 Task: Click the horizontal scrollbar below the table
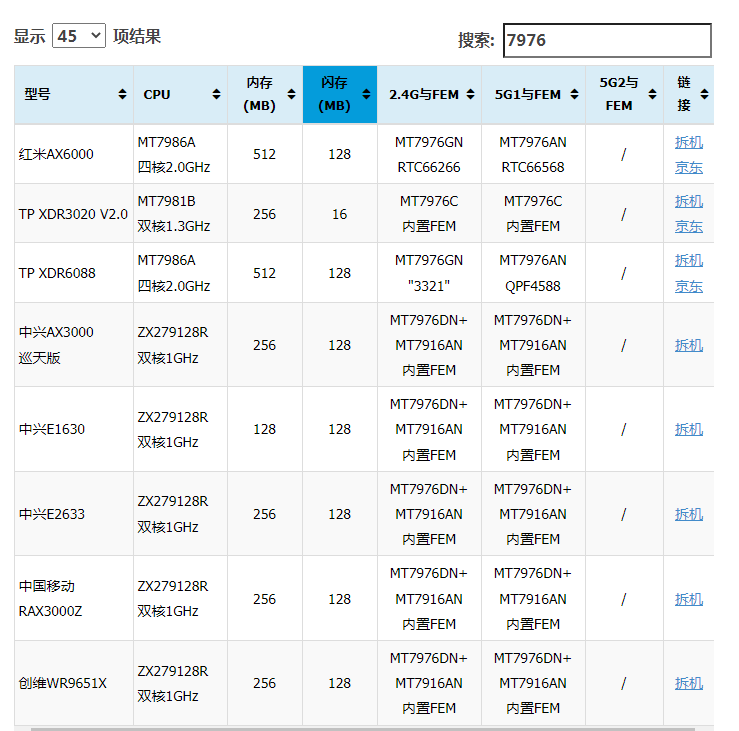click(x=363, y=729)
